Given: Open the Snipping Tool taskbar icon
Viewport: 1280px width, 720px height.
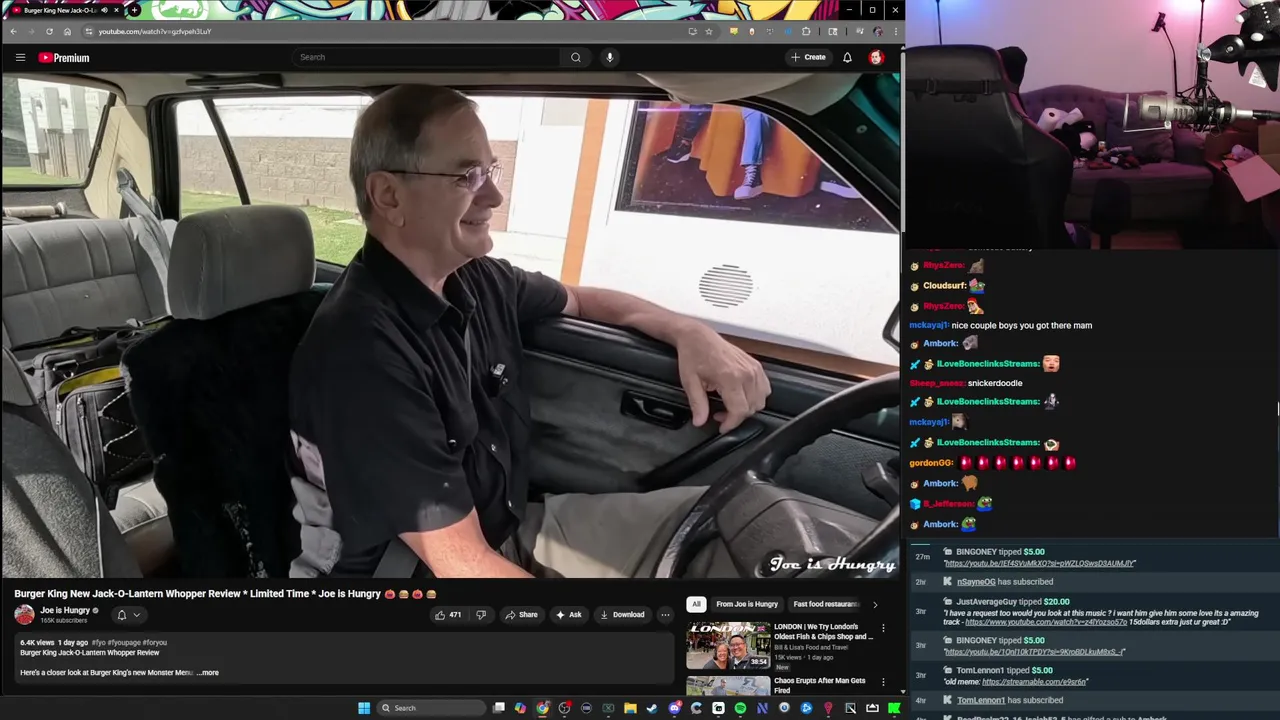Looking at the screenshot, I should 850,708.
